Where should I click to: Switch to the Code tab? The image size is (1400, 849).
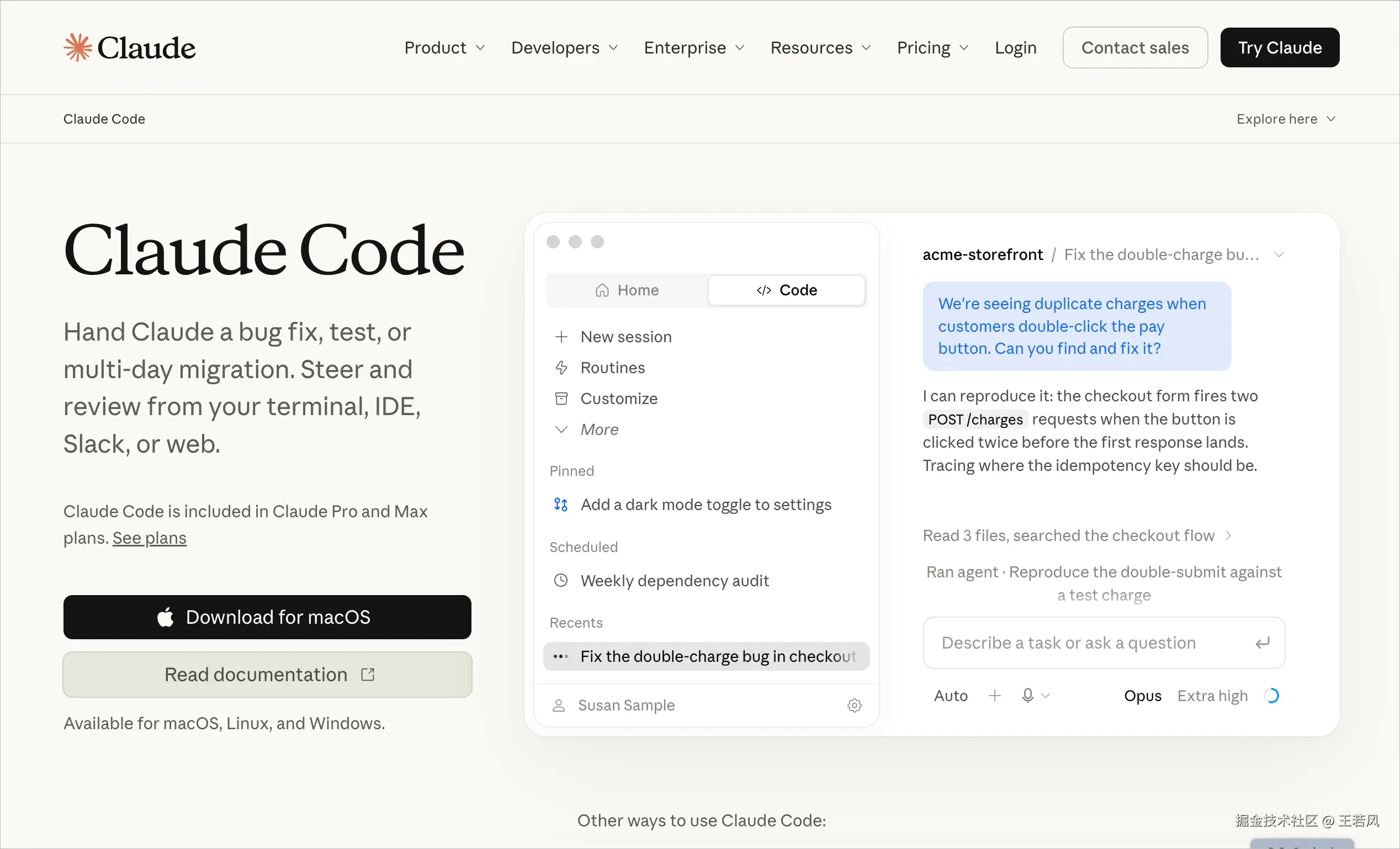pyautogui.click(x=786, y=290)
